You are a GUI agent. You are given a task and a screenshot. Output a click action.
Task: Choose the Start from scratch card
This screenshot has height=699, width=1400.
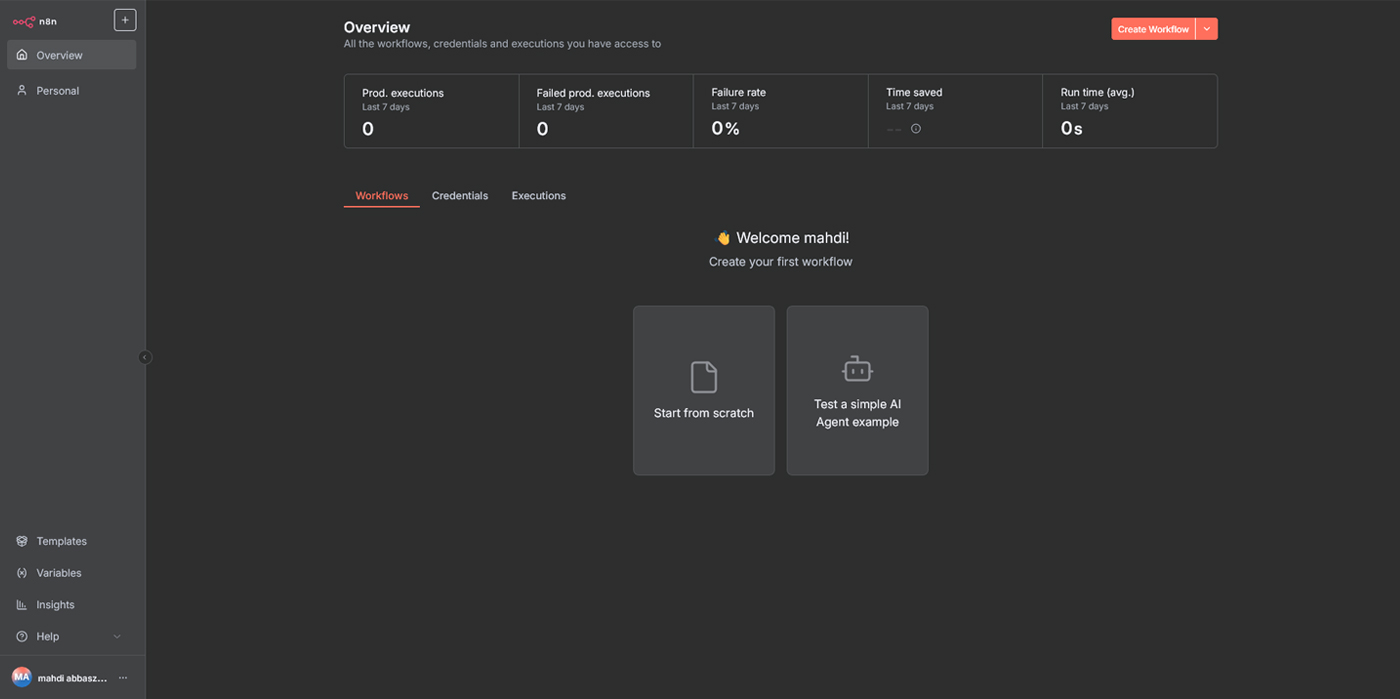point(704,390)
